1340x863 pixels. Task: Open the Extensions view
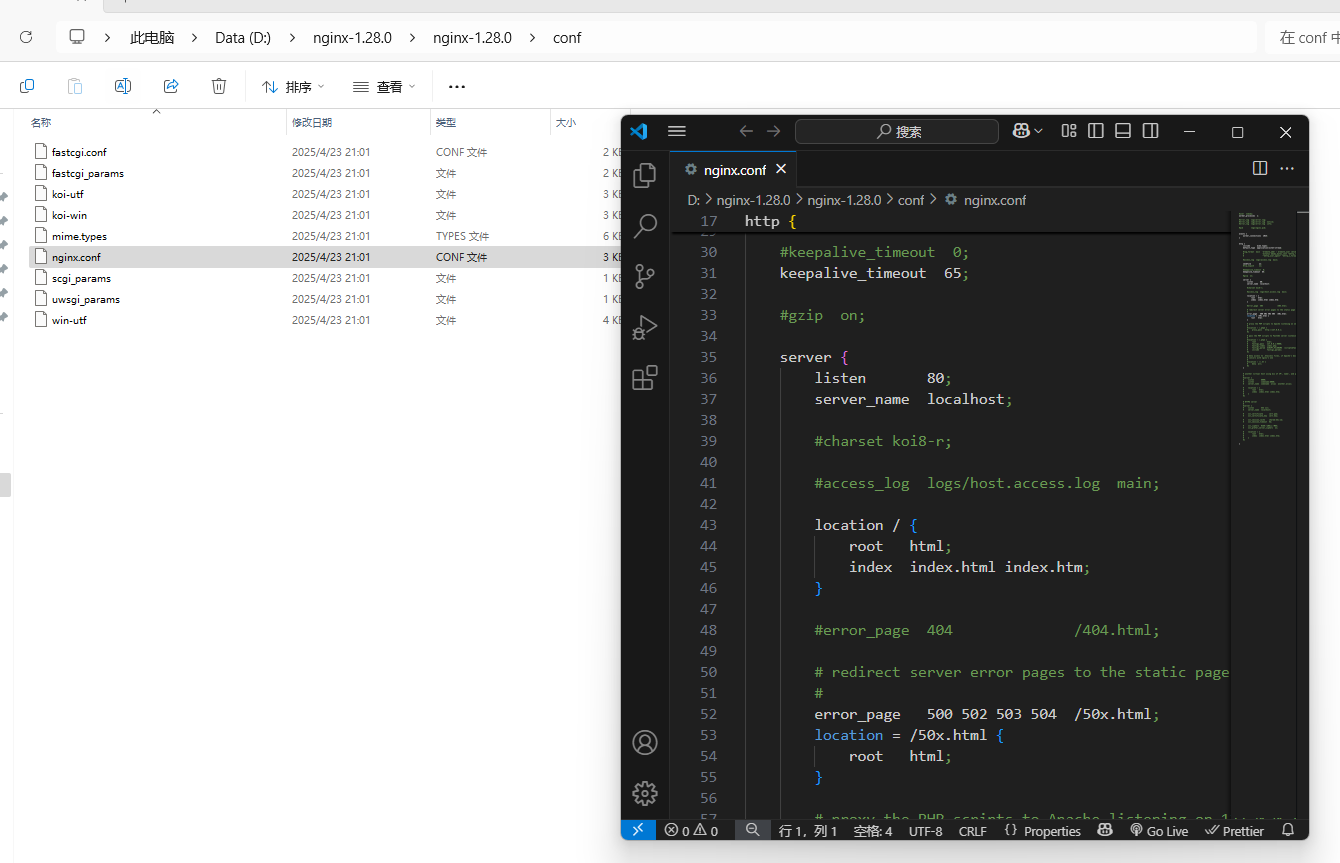645,378
